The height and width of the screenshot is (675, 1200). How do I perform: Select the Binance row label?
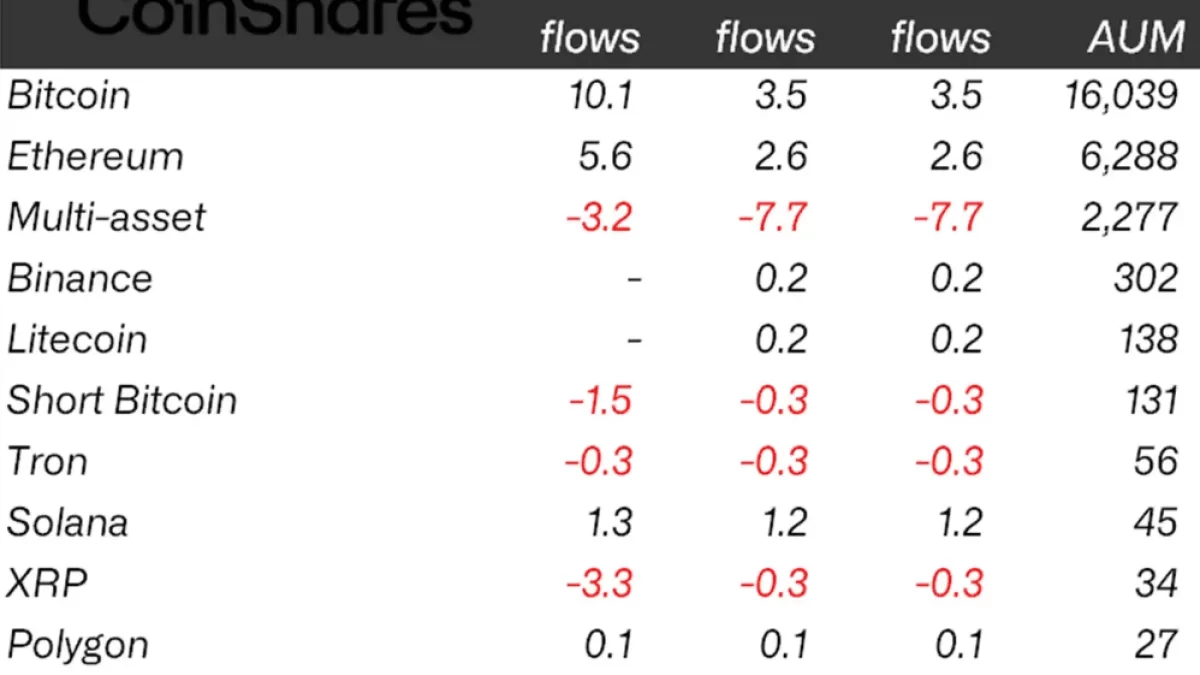(x=80, y=279)
